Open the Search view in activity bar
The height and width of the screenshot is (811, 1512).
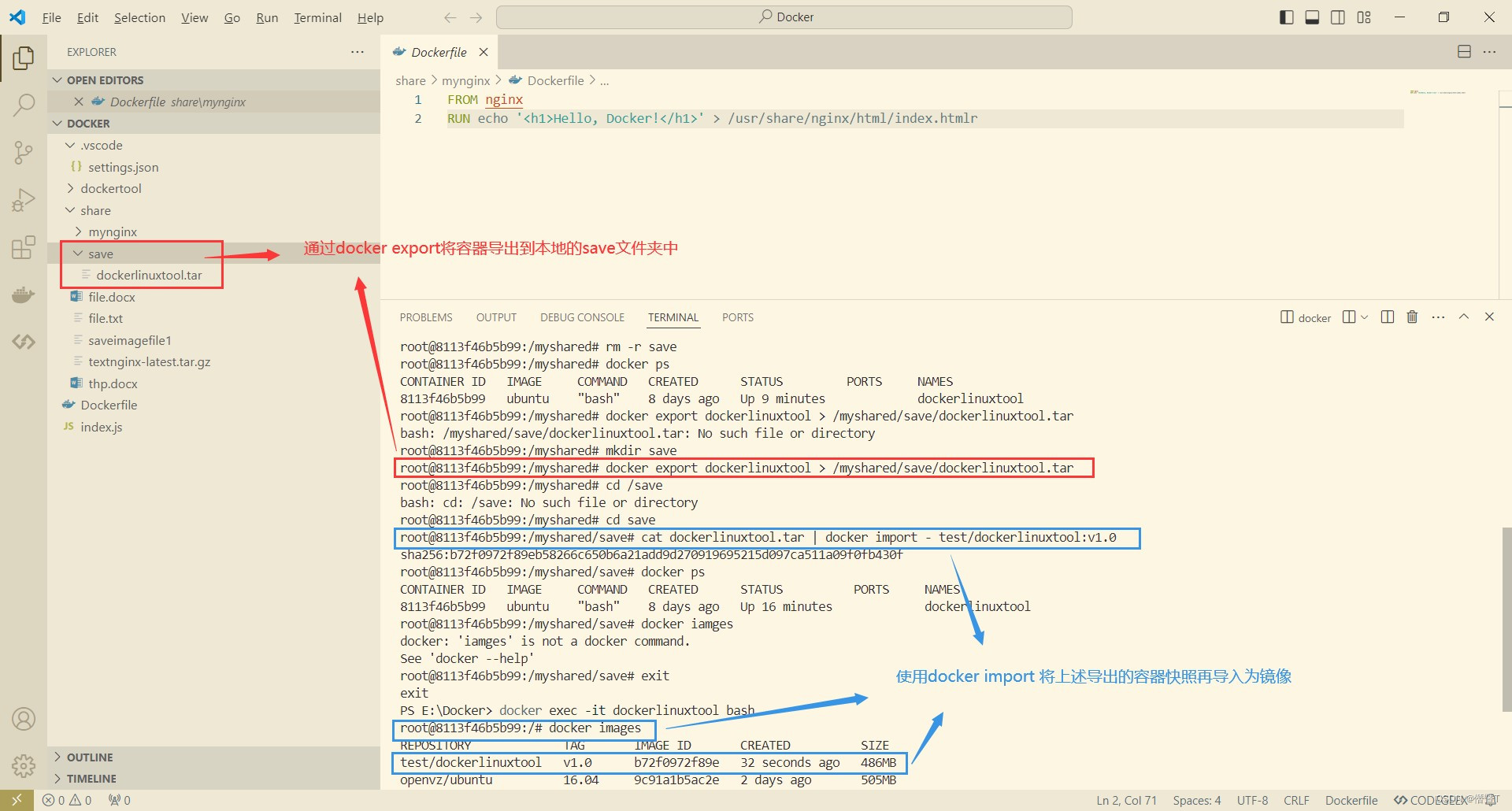pyautogui.click(x=24, y=105)
